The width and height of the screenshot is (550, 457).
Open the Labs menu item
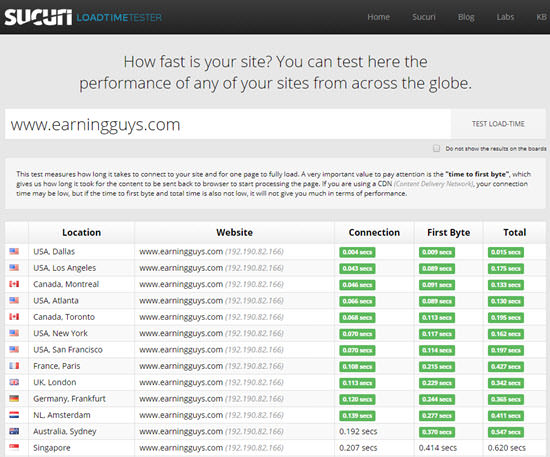(x=505, y=17)
